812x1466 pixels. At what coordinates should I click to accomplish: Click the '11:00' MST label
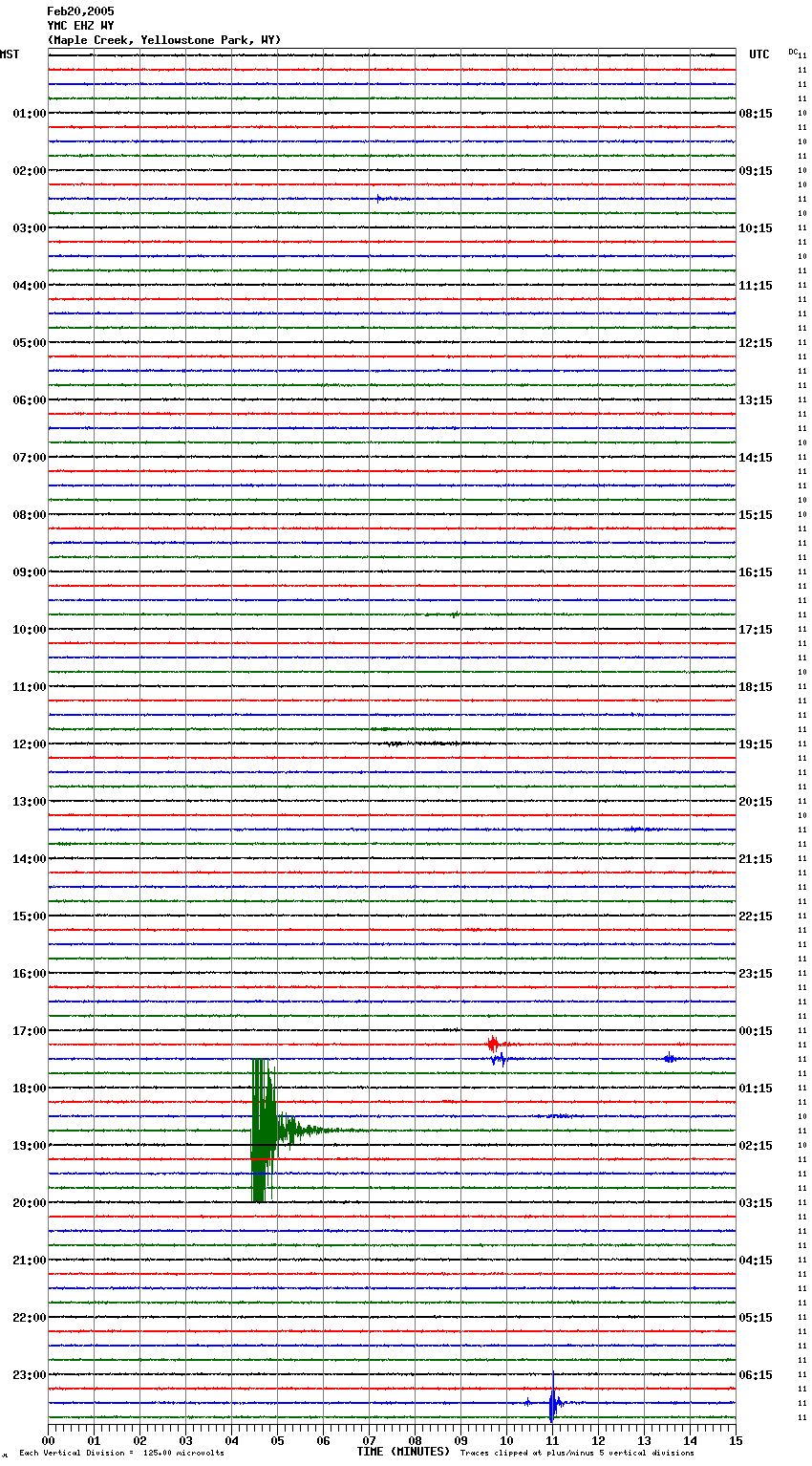(30, 687)
